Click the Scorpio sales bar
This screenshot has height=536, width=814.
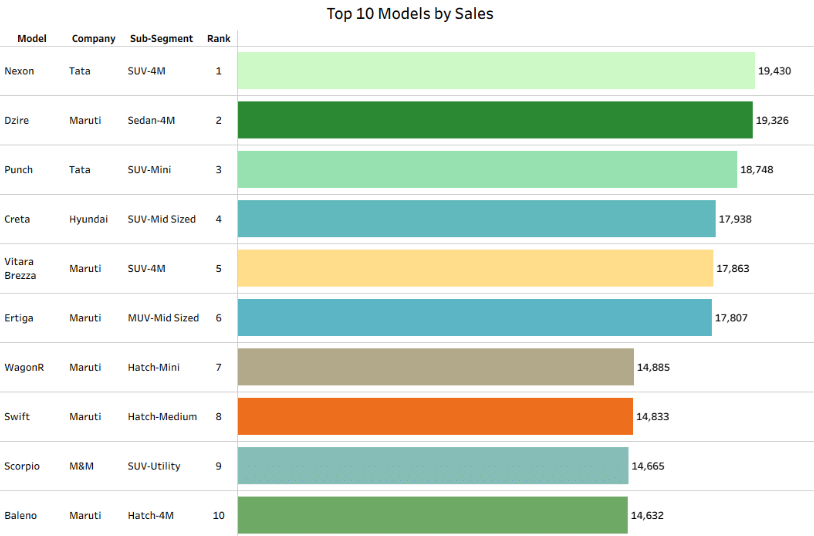433,466
